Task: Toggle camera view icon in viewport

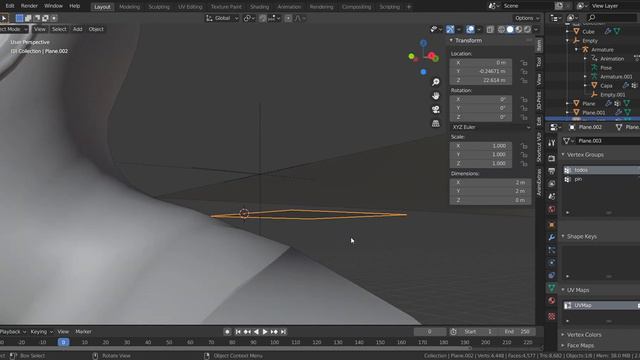Action: point(436,109)
